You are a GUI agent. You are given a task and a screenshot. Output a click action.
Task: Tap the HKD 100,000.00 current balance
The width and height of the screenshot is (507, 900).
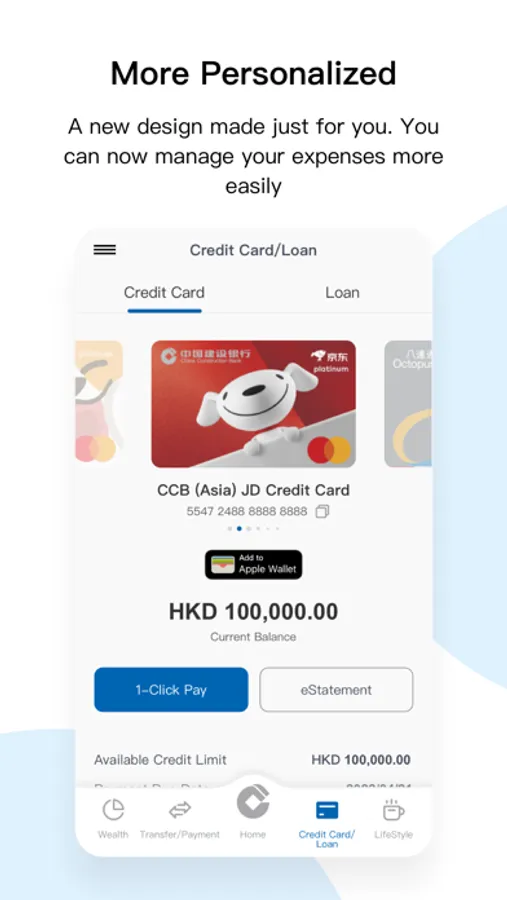point(253,611)
